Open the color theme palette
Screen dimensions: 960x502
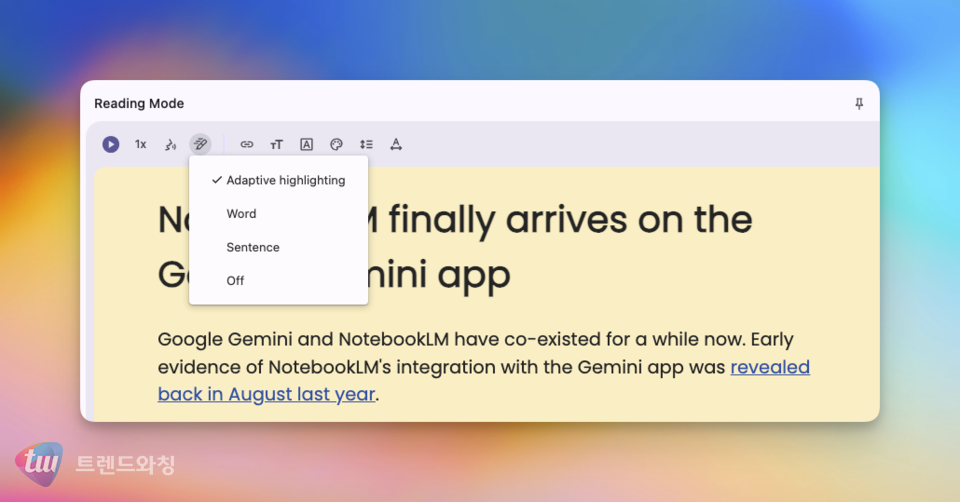(x=336, y=144)
